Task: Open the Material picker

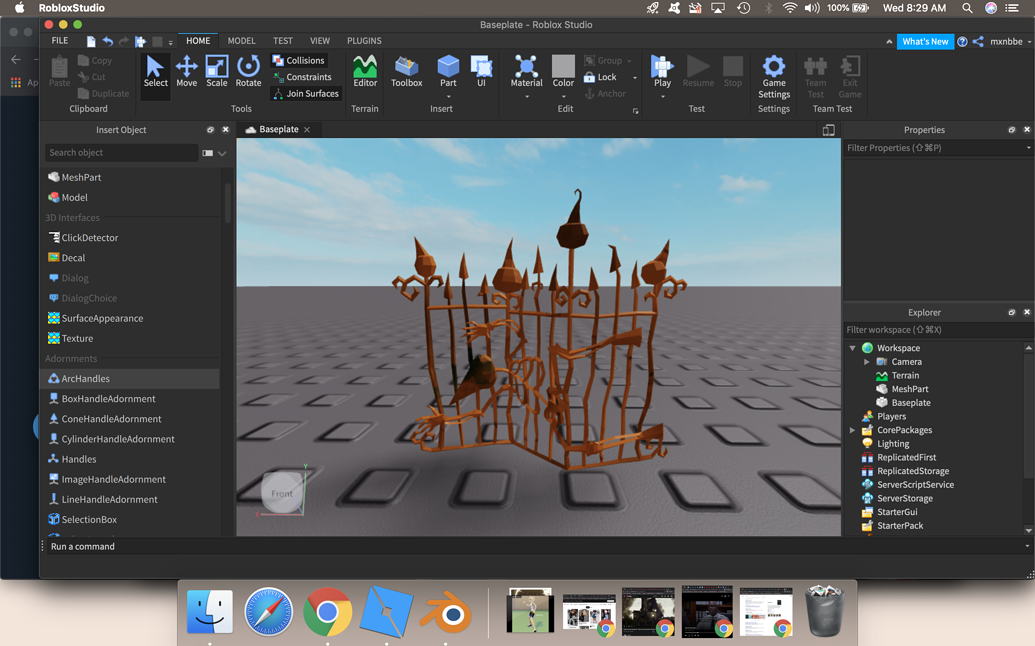Action: [526, 71]
